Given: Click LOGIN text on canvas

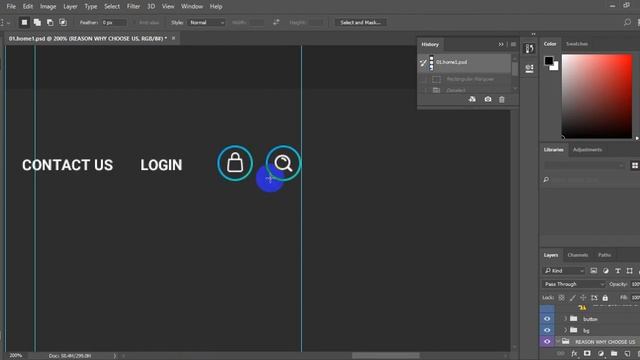Looking at the screenshot, I should [x=161, y=165].
